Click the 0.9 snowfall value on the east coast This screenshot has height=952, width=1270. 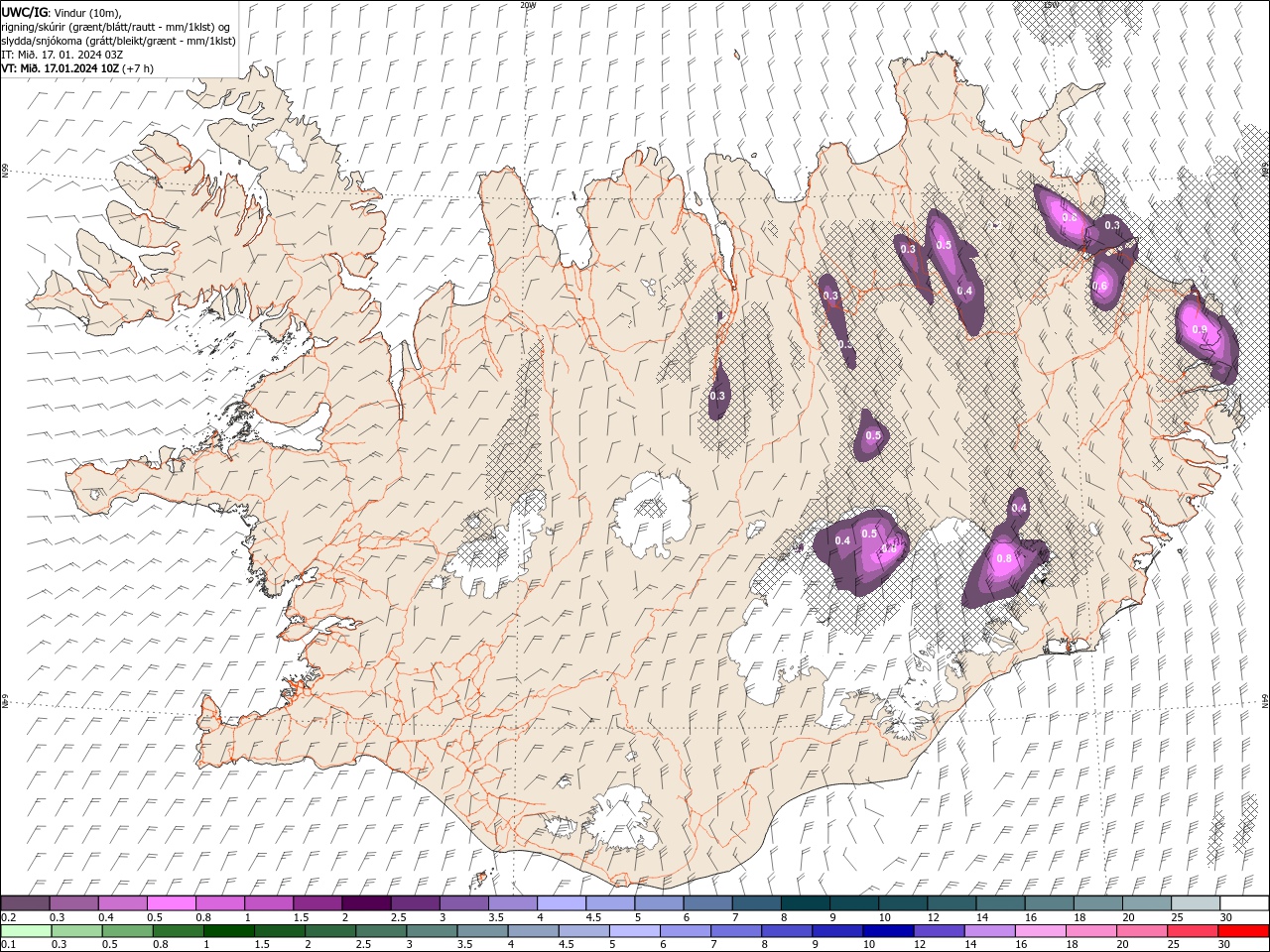(1200, 330)
